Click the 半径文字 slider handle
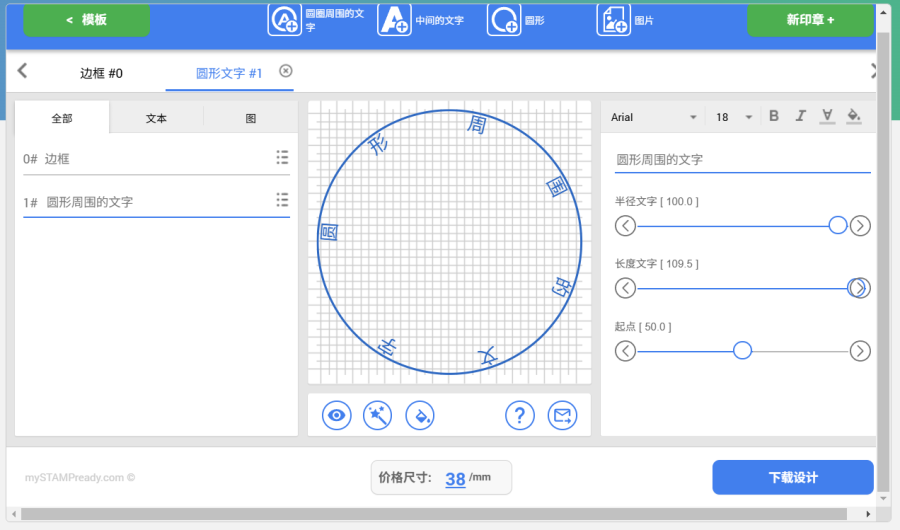Image resolution: width=900 pixels, height=530 pixels. [x=837, y=225]
